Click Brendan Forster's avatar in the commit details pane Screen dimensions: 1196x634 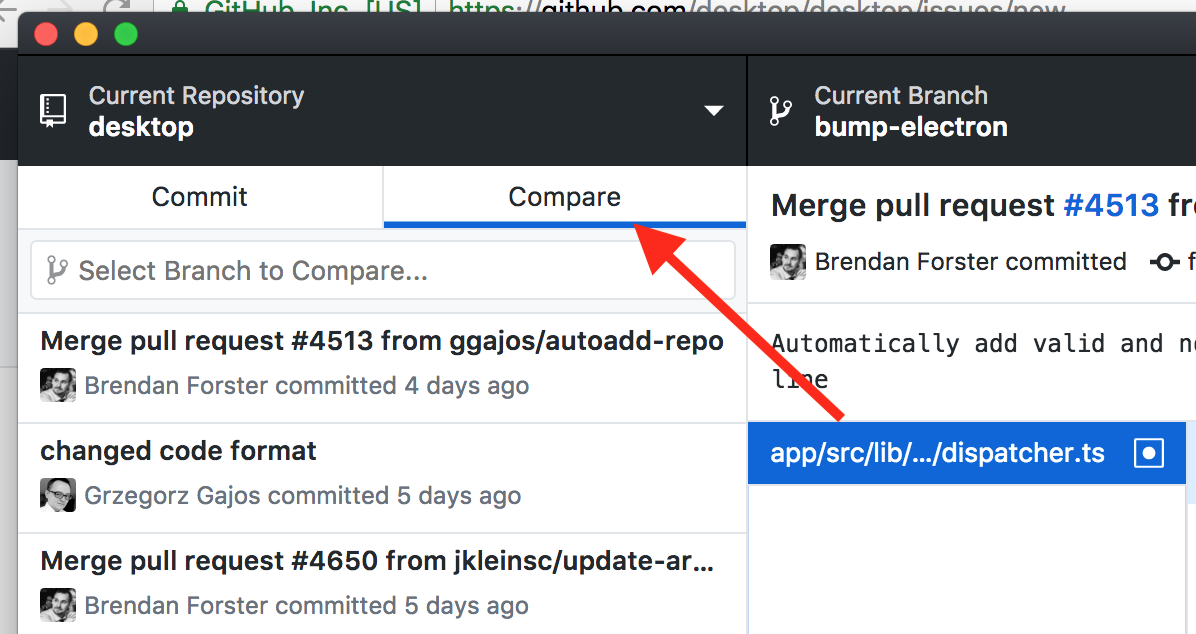(788, 262)
